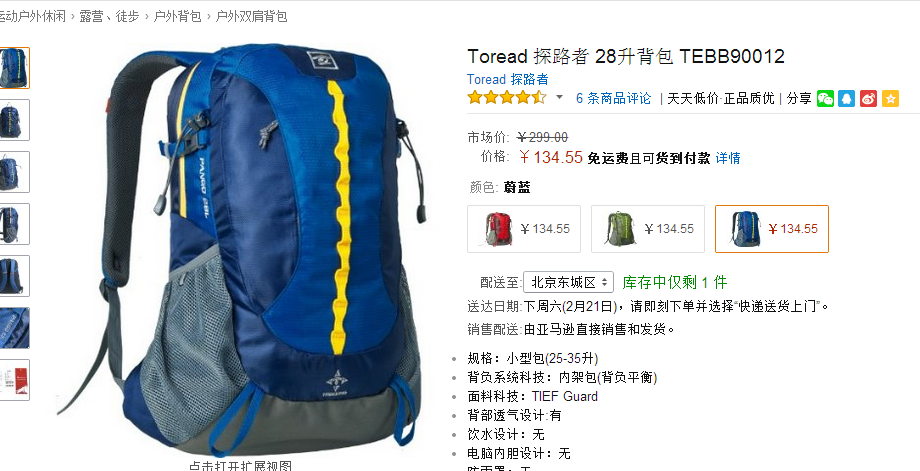Image resolution: width=920 pixels, height=471 pixels.
Task: Share to Weibo using the red icon
Action: 868,99
